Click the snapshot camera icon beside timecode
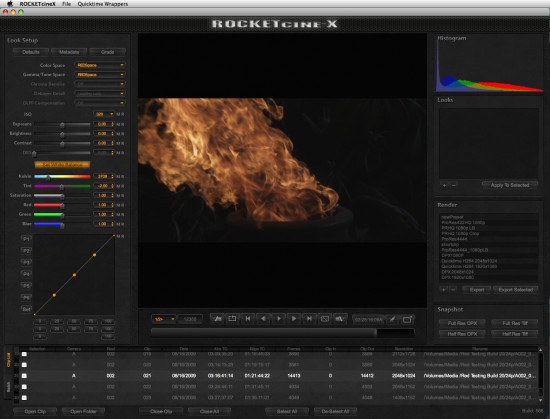The image size is (550, 419). point(407,319)
